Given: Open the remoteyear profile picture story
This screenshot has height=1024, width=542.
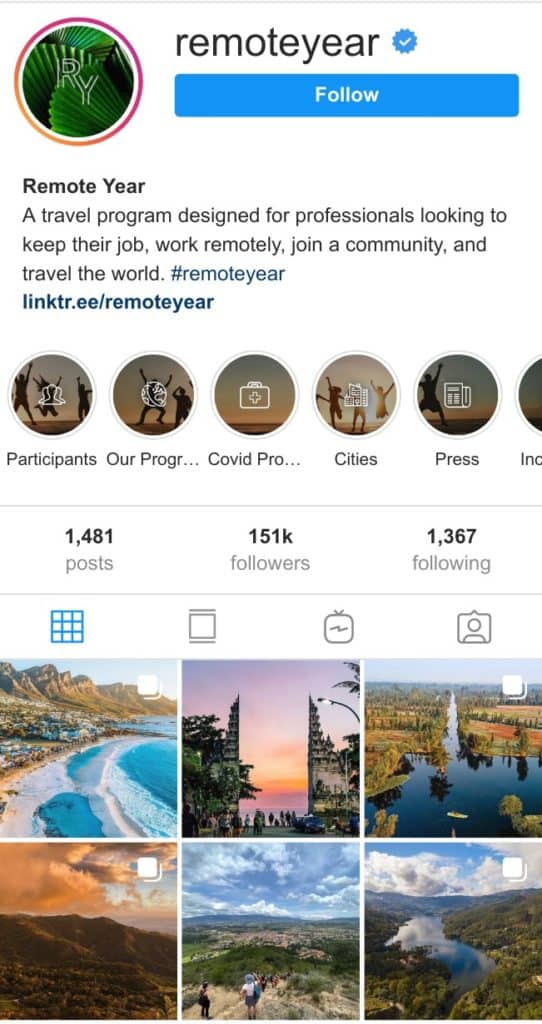Looking at the screenshot, I should [x=78, y=81].
